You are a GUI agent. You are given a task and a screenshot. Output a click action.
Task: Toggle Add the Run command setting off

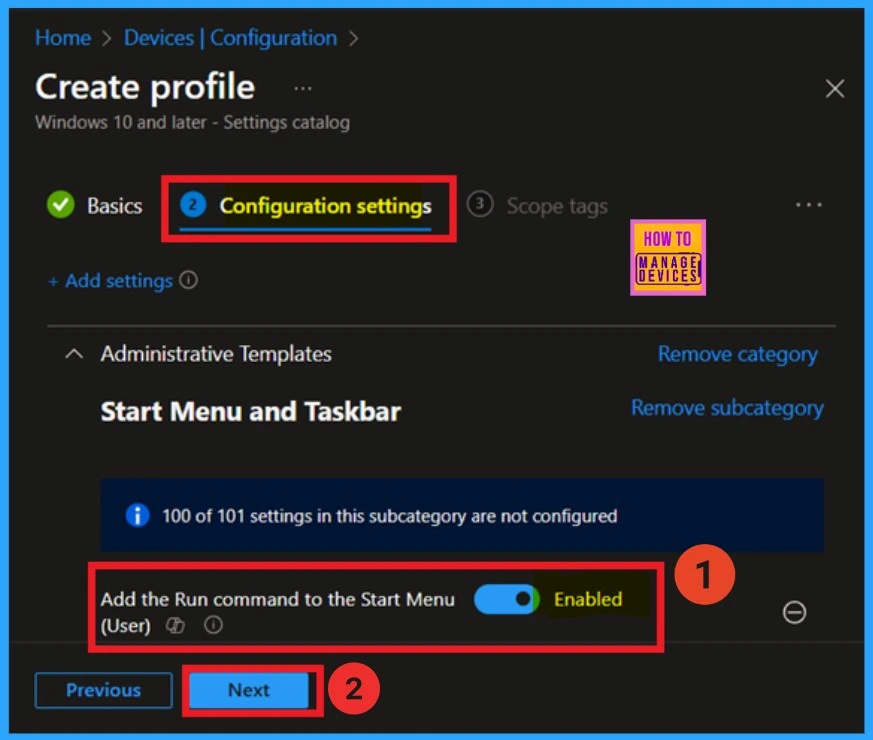pyautogui.click(x=506, y=599)
